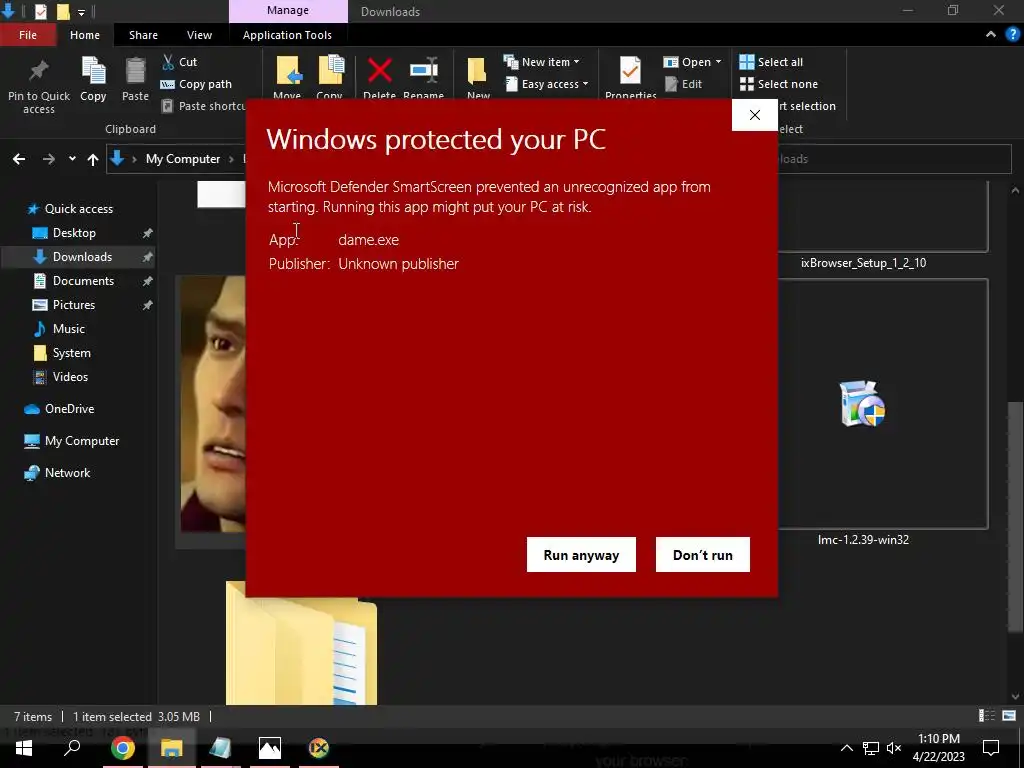This screenshot has height=768, width=1024.
Task: Click the Cut scissors icon
Action: [168, 62]
